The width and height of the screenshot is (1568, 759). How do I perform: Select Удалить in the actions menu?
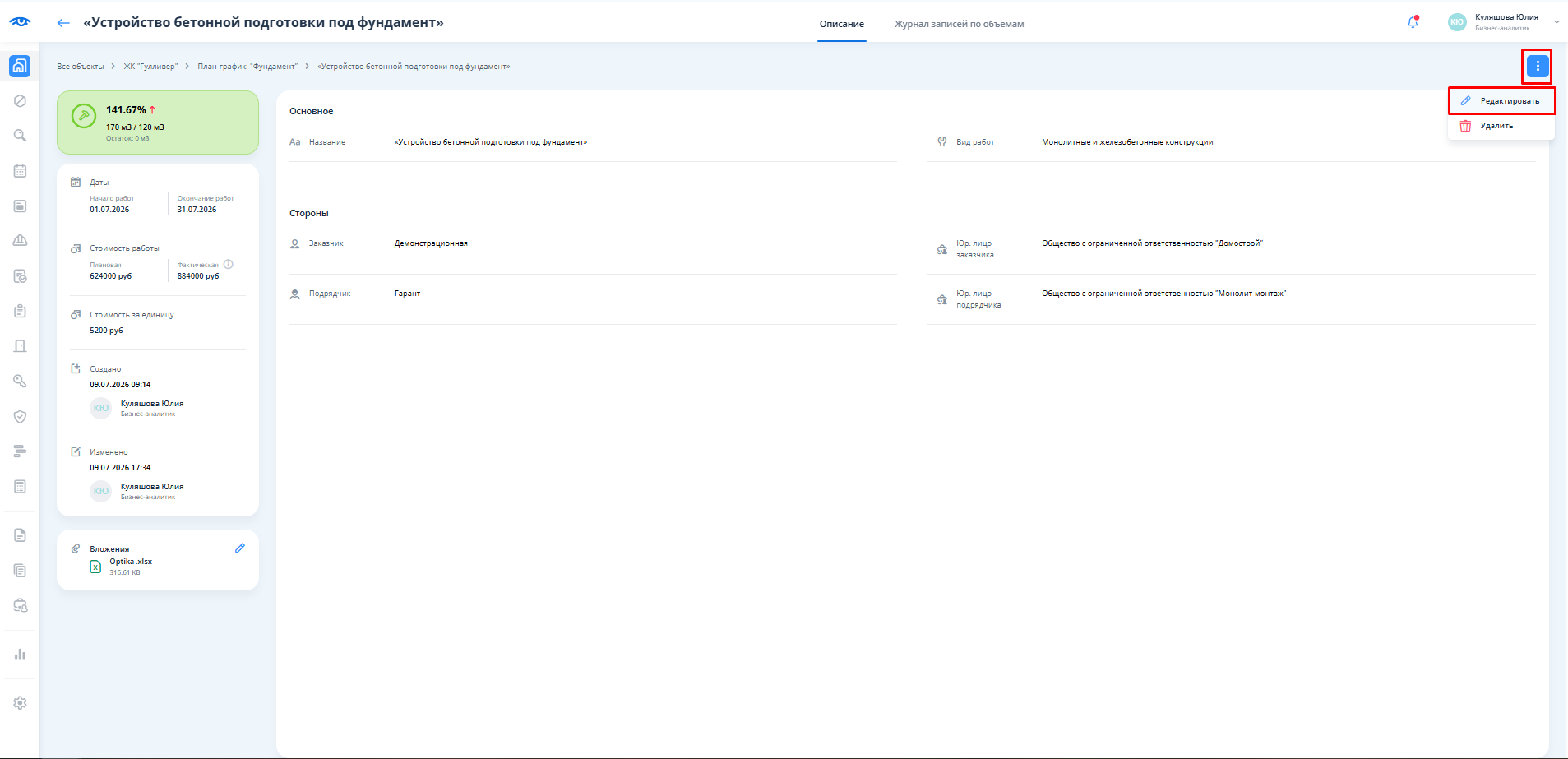[1501, 126]
